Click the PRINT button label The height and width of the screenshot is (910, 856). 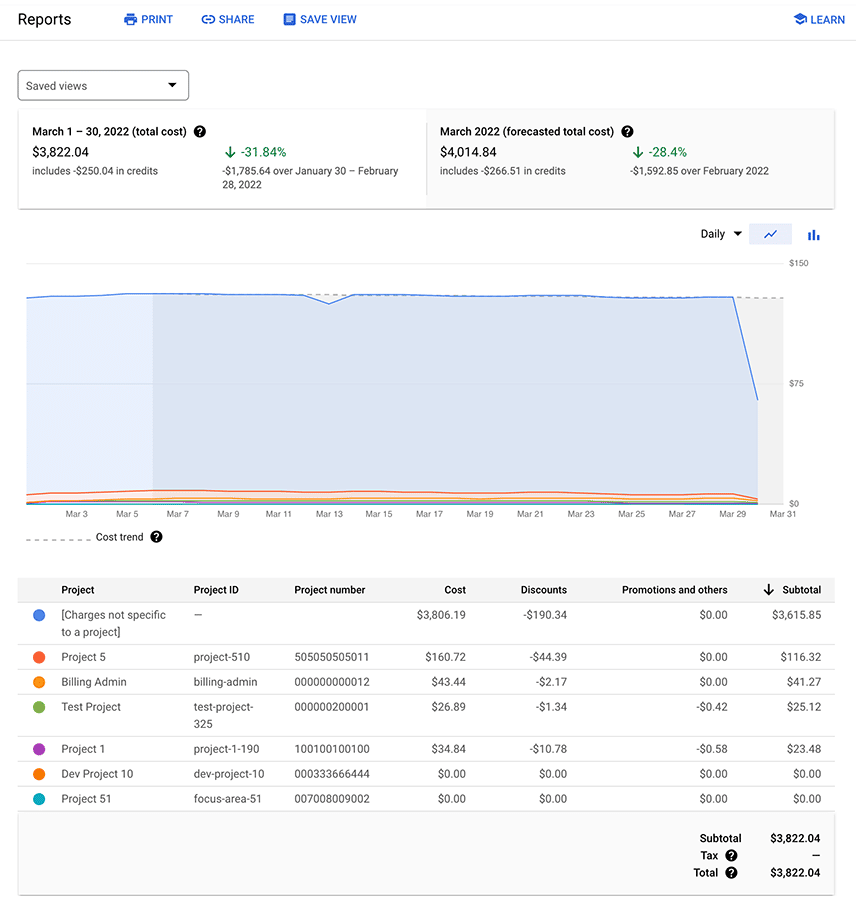(157, 20)
